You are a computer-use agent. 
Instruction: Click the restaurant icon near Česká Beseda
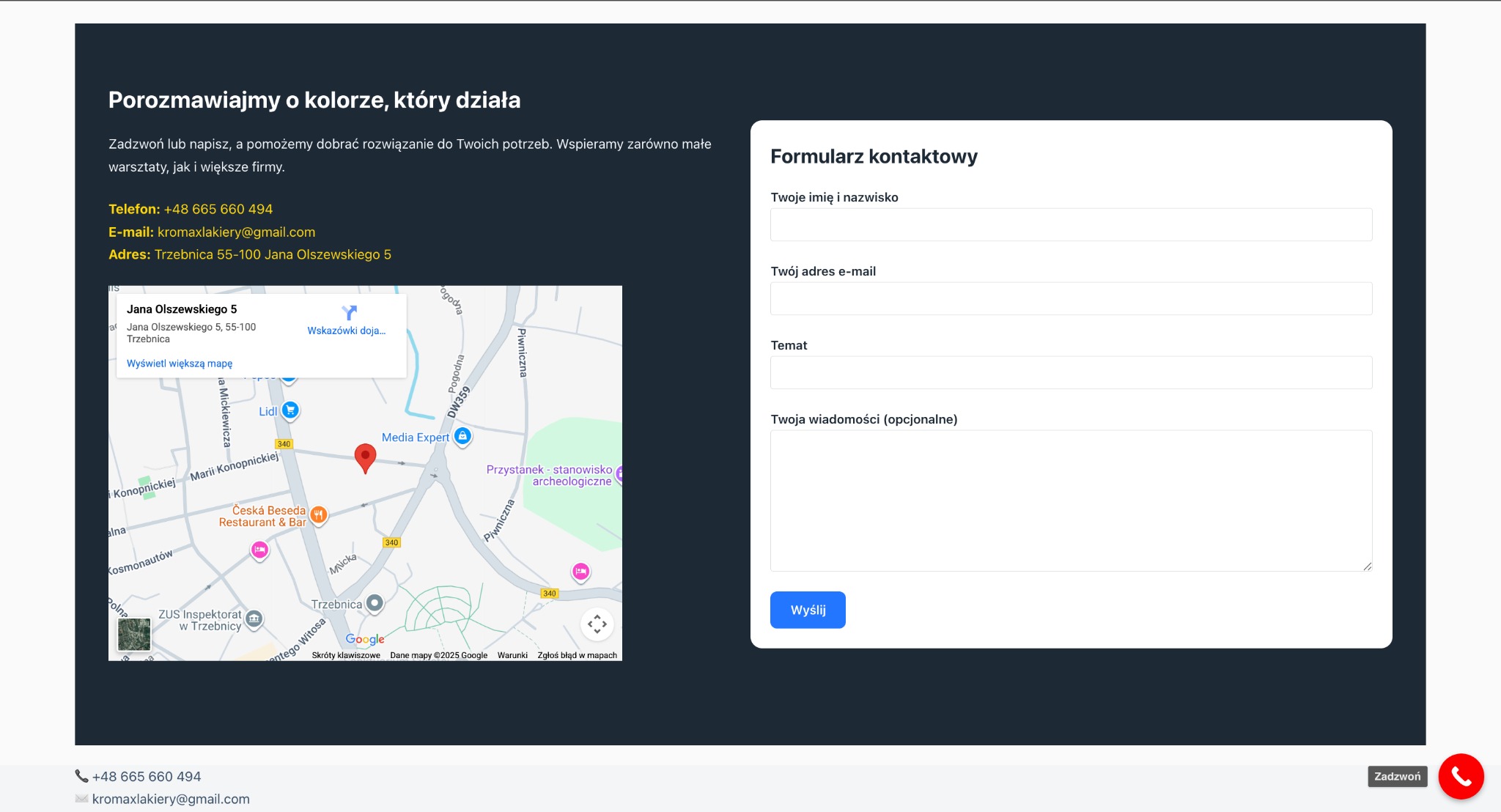point(319,514)
